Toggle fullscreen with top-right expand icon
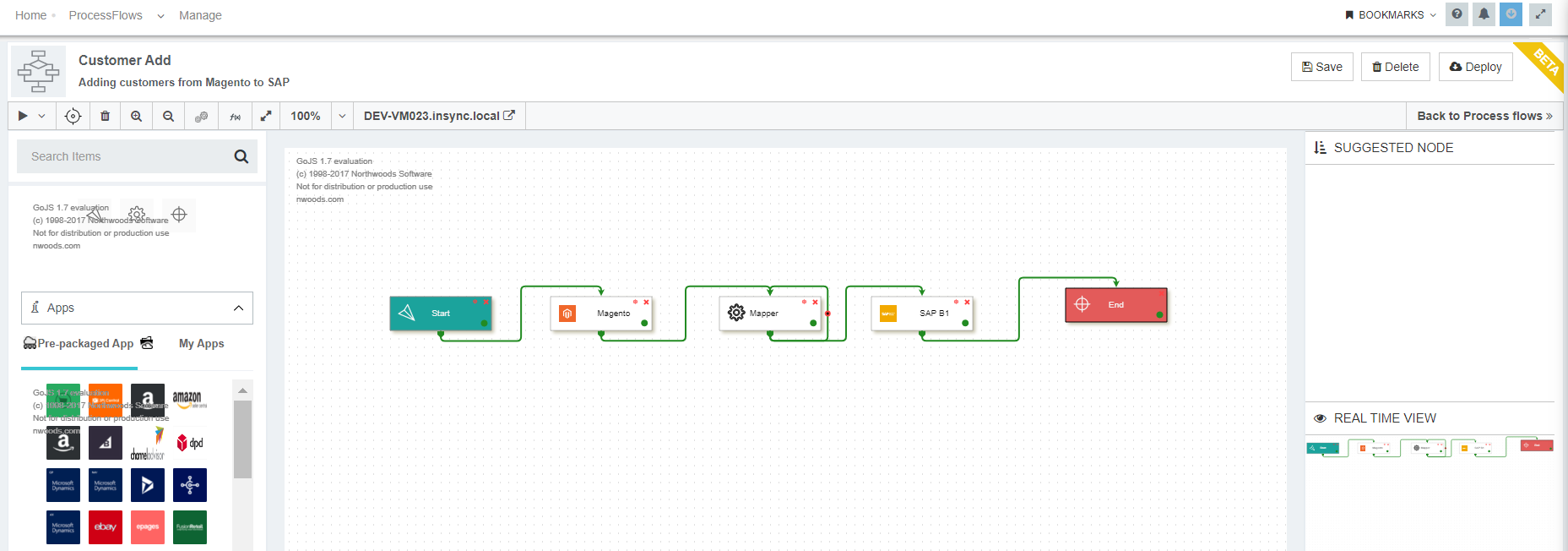Viewport: 1568px width, 551px height. coord(1540,14)
